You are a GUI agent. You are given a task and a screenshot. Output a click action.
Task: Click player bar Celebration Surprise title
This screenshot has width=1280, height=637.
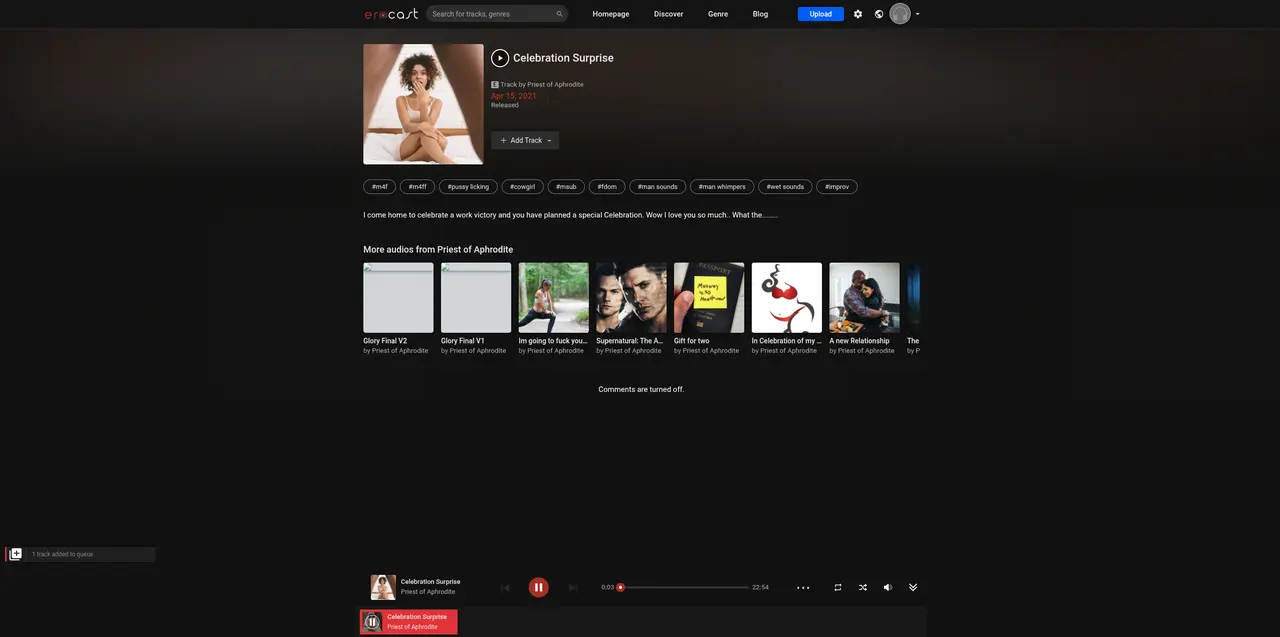(430, 582)
